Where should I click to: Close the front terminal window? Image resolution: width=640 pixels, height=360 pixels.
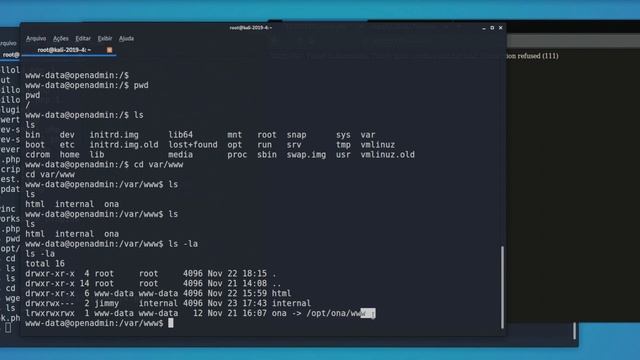(501, 28)
